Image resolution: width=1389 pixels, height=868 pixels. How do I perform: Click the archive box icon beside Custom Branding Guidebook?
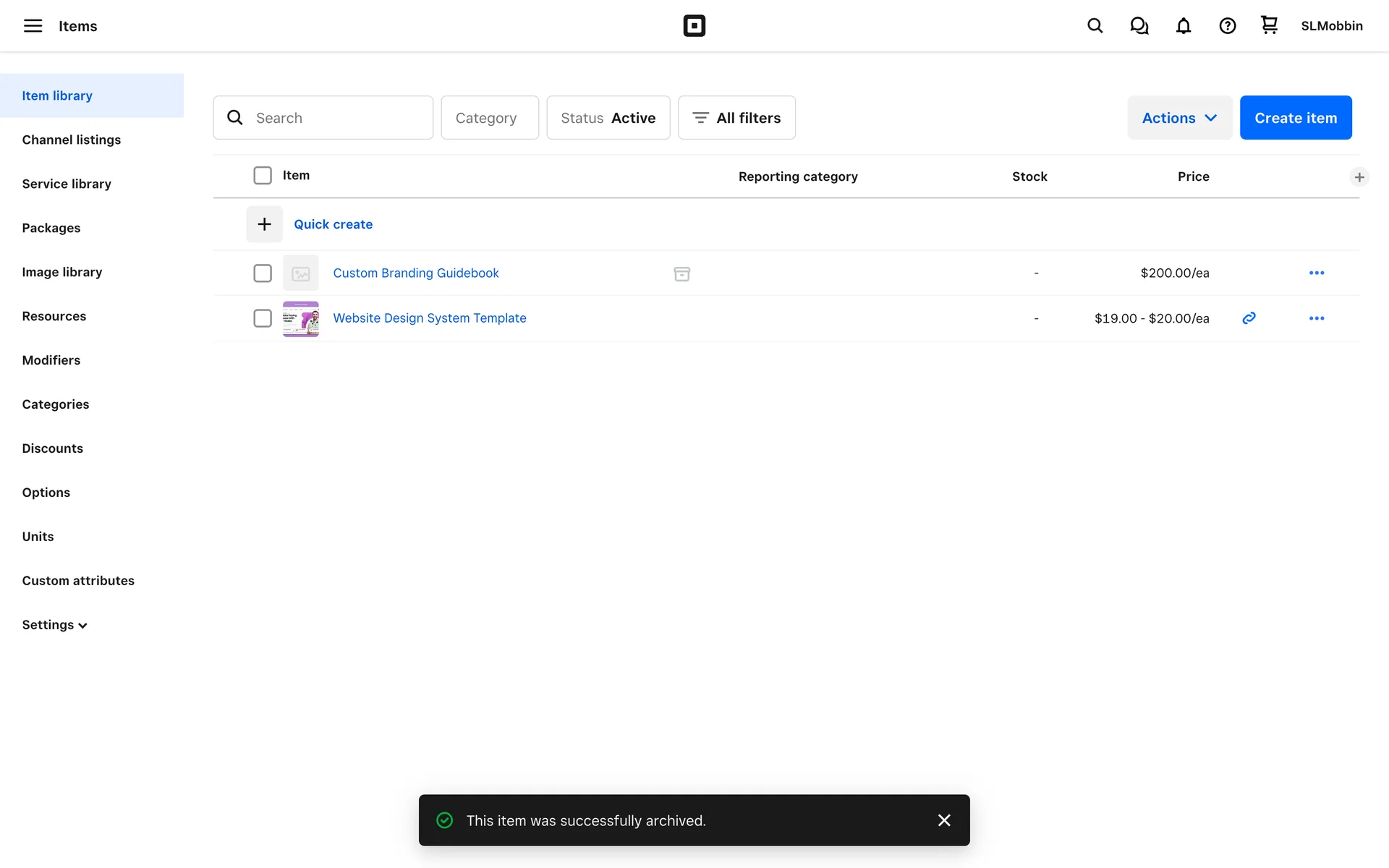[x=681, y=273]
